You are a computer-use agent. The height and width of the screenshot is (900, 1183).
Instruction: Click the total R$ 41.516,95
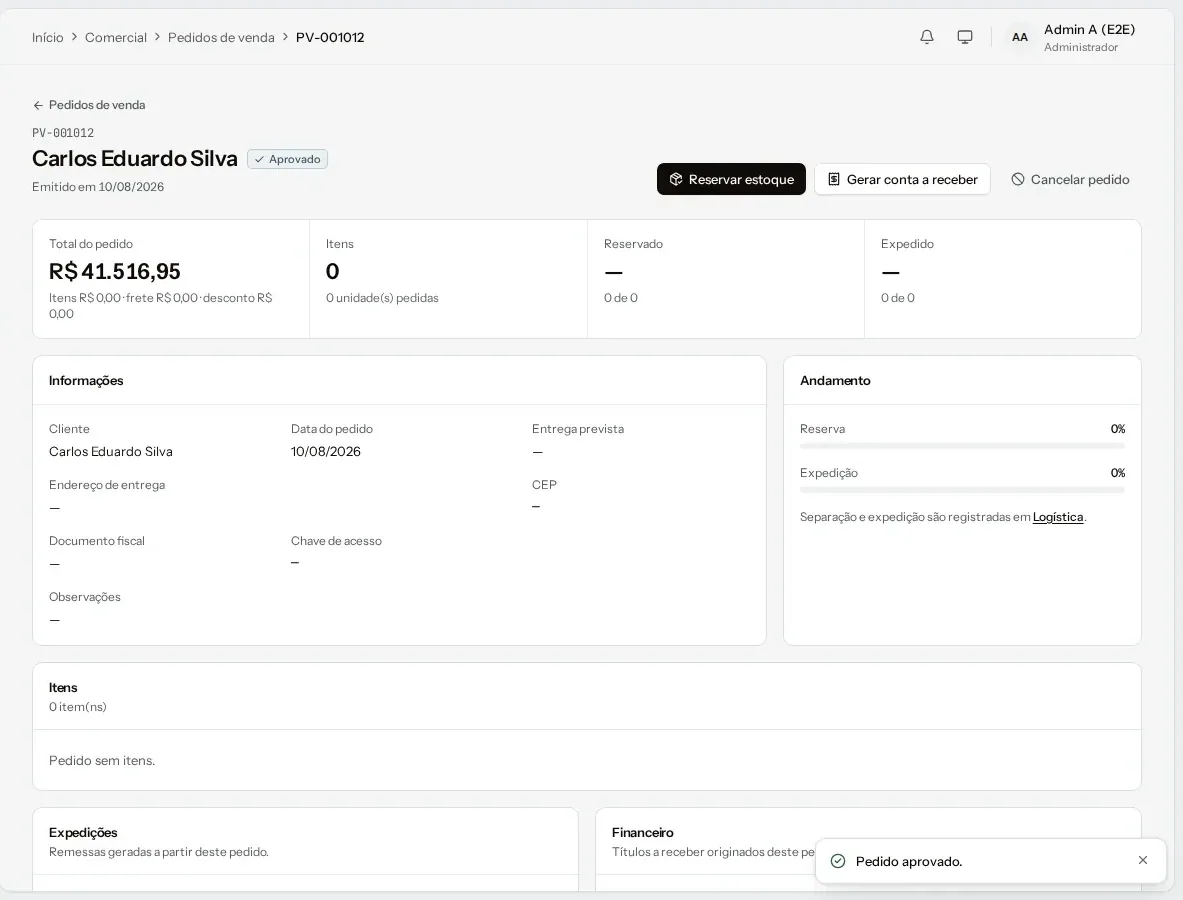coord(115,272)
